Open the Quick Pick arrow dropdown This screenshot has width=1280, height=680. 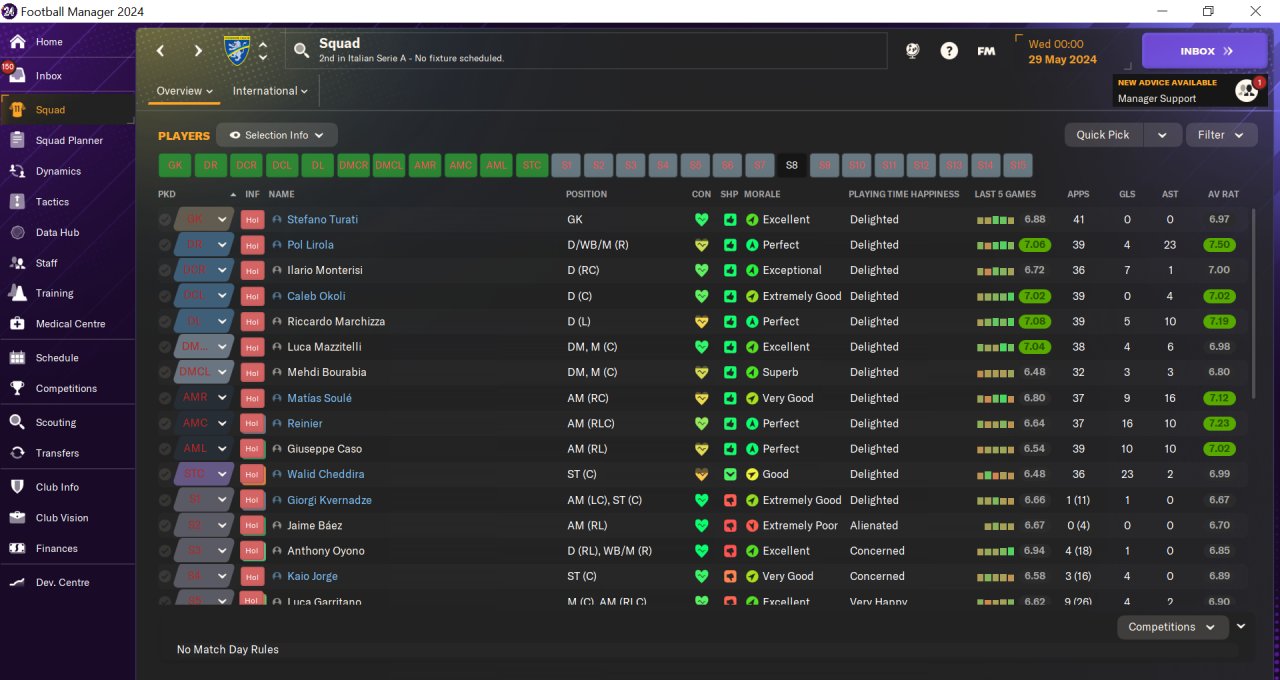coord(1162,135)
